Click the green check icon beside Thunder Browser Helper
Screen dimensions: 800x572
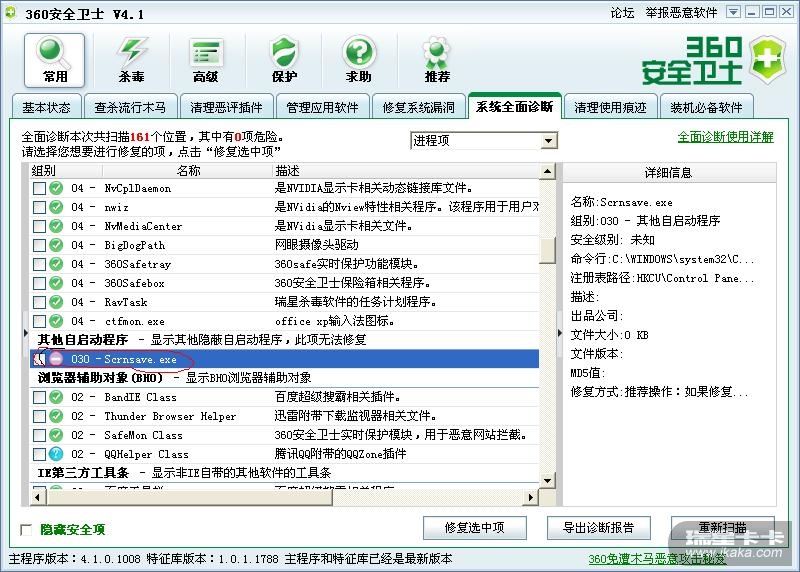point(56,416)
